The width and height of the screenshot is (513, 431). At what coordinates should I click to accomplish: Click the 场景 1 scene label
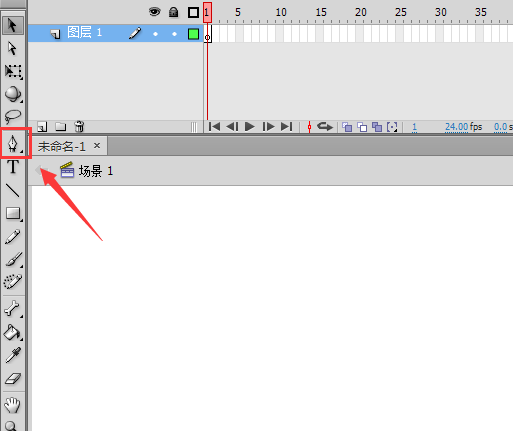(x=96, y=171)
